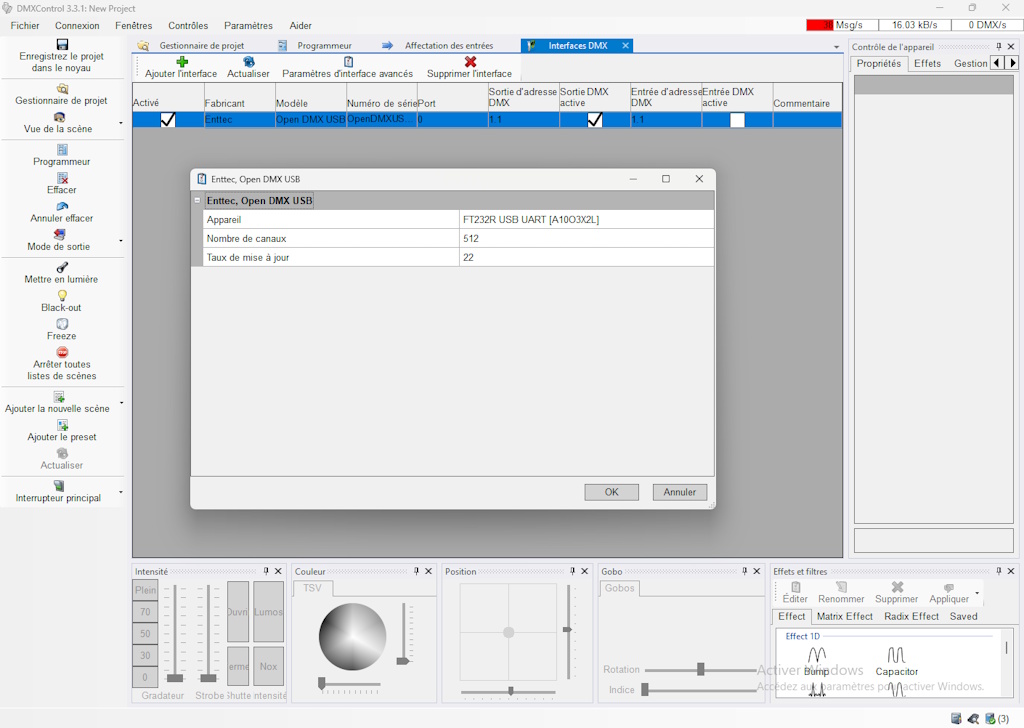1024x728 pixels.
Task: Enable the Entrée DMX active checkbox
Action: coord(737,120)
